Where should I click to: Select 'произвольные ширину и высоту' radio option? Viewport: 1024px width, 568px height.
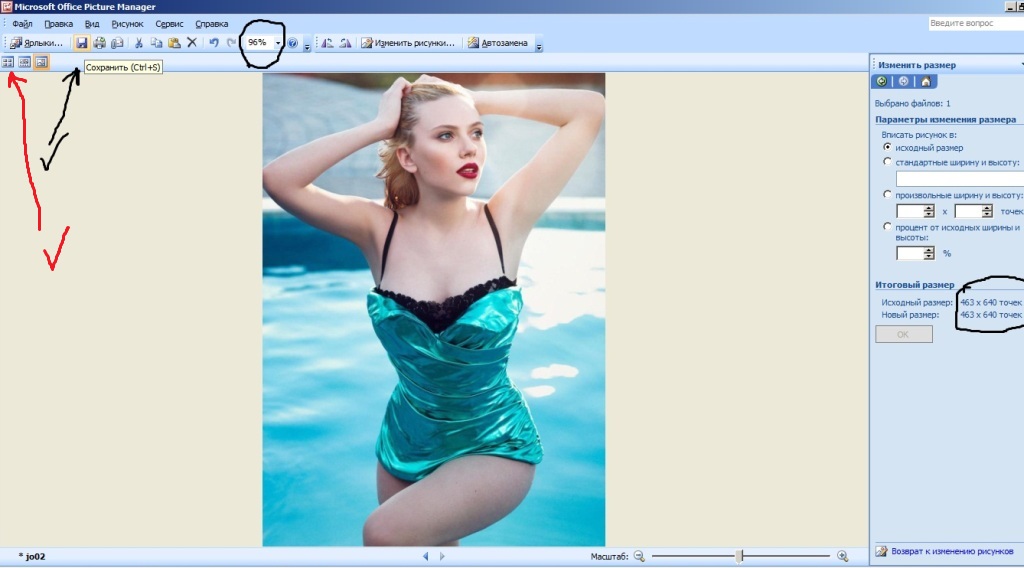click(887, 195)
